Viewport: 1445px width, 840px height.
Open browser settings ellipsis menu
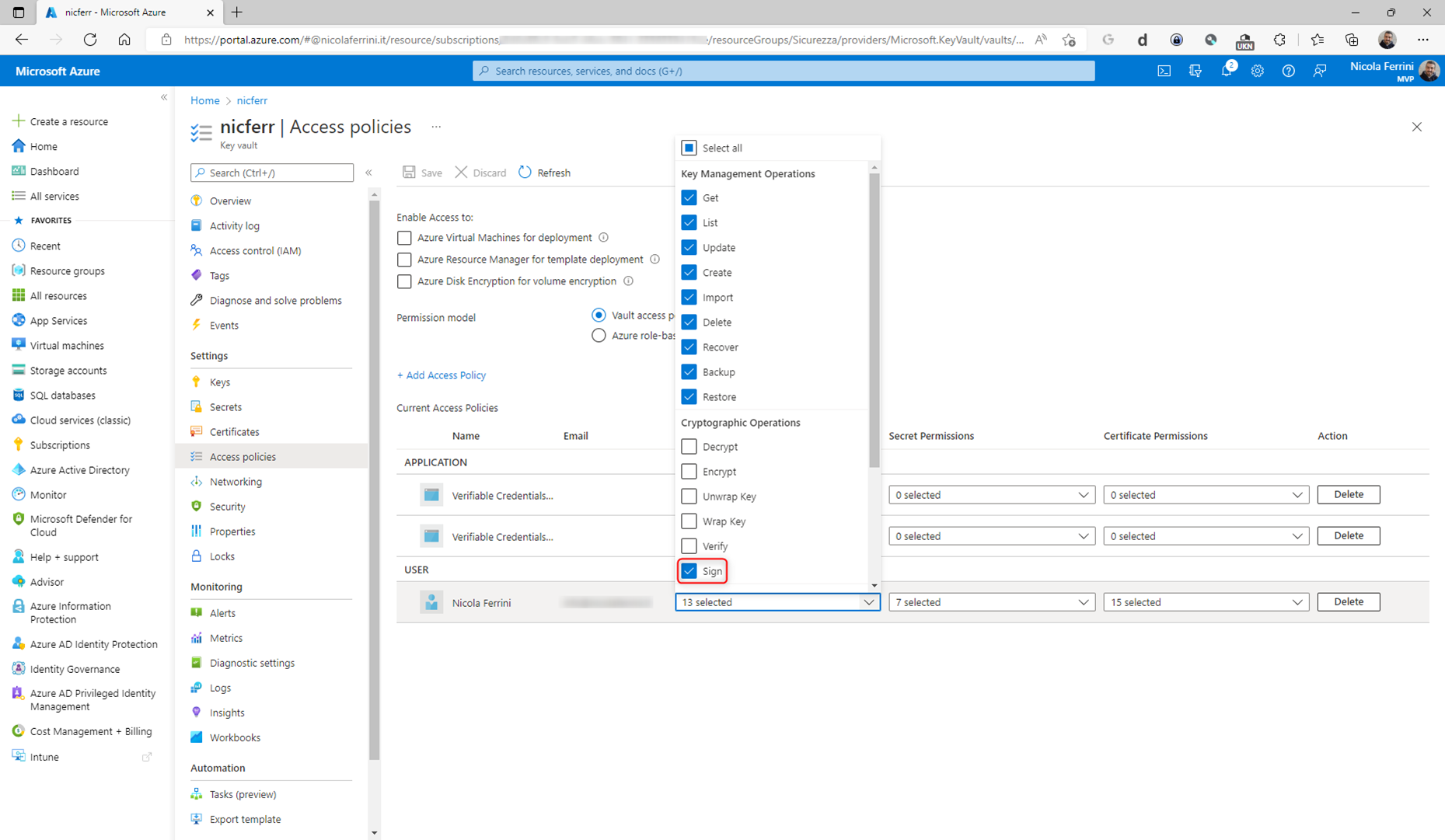pyautogui.click(x=1423, y=40)
